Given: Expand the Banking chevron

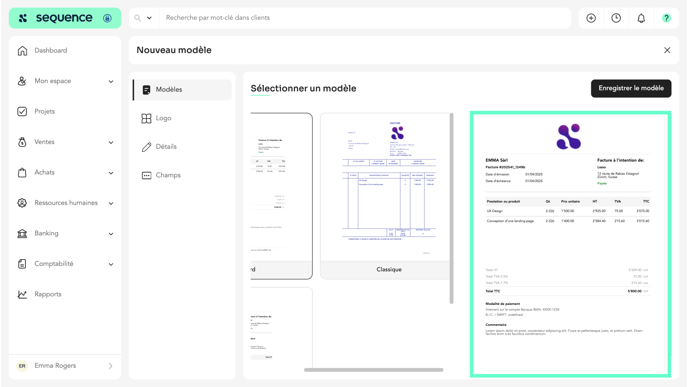Looking at the screenshot, I should coord(111,234).
